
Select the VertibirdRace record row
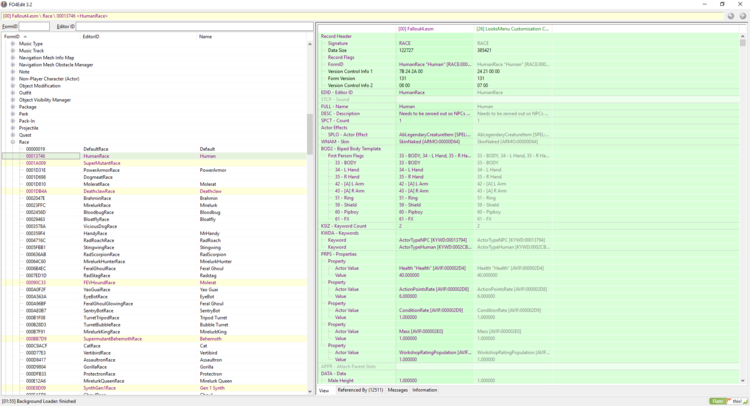154,353
